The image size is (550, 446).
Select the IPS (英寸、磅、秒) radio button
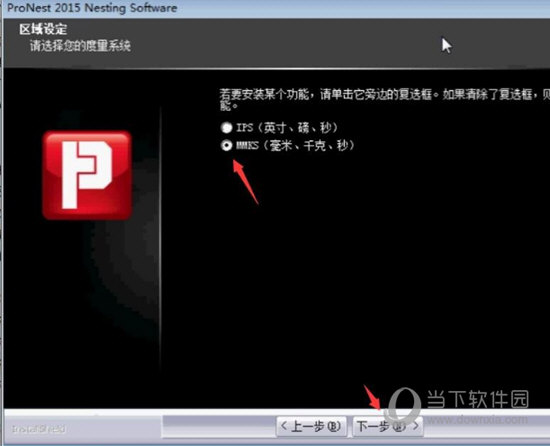click(x=227, y=128)
